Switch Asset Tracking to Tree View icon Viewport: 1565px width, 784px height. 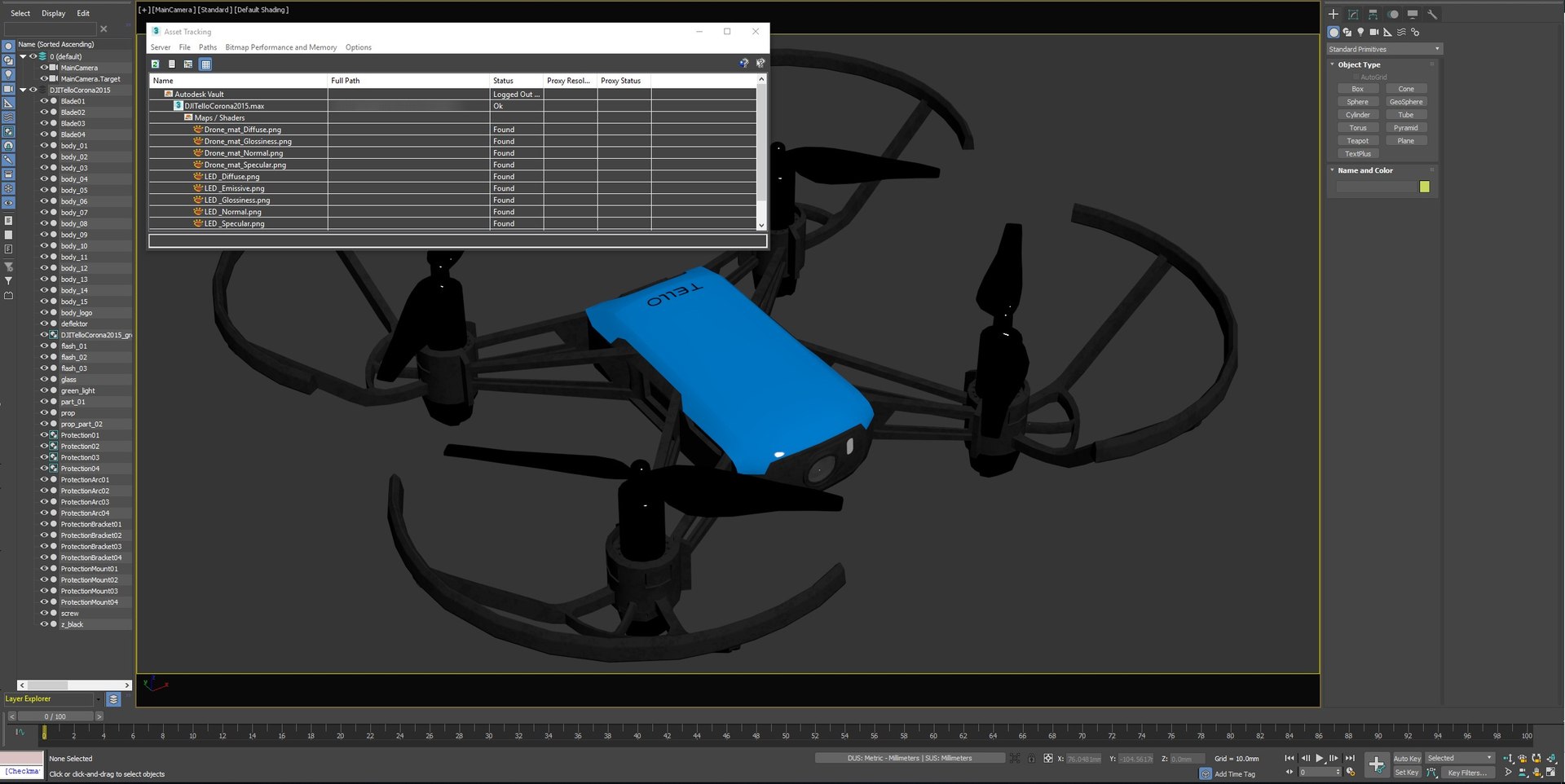click(x=188, y=64)
